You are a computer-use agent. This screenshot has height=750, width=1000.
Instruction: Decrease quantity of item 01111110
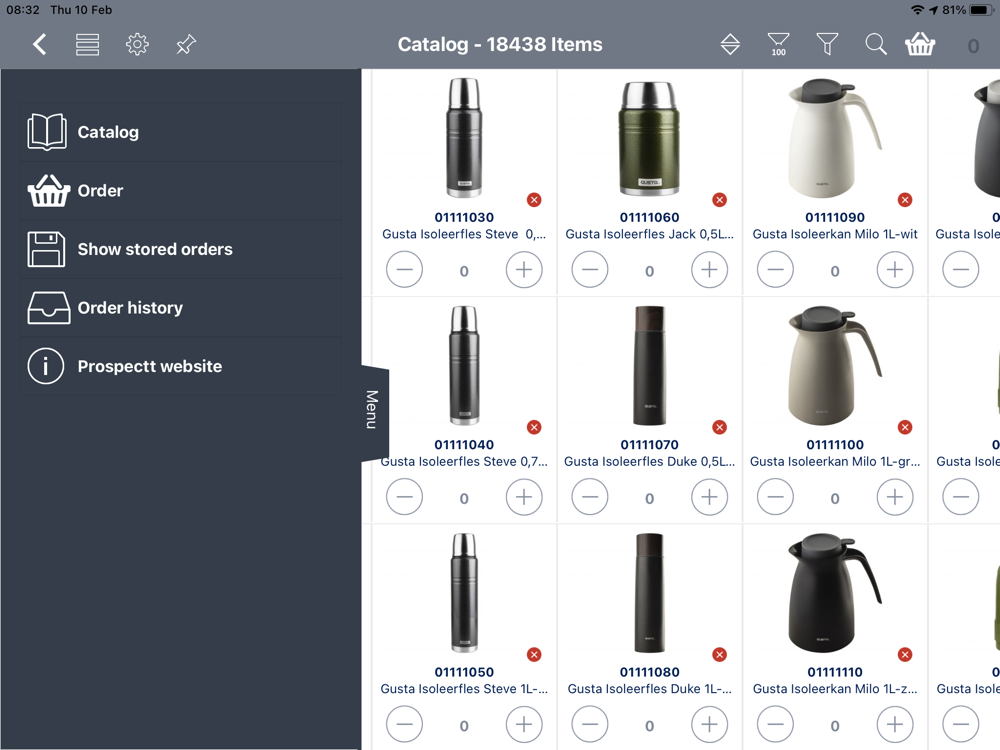click(x=776, y=724)
